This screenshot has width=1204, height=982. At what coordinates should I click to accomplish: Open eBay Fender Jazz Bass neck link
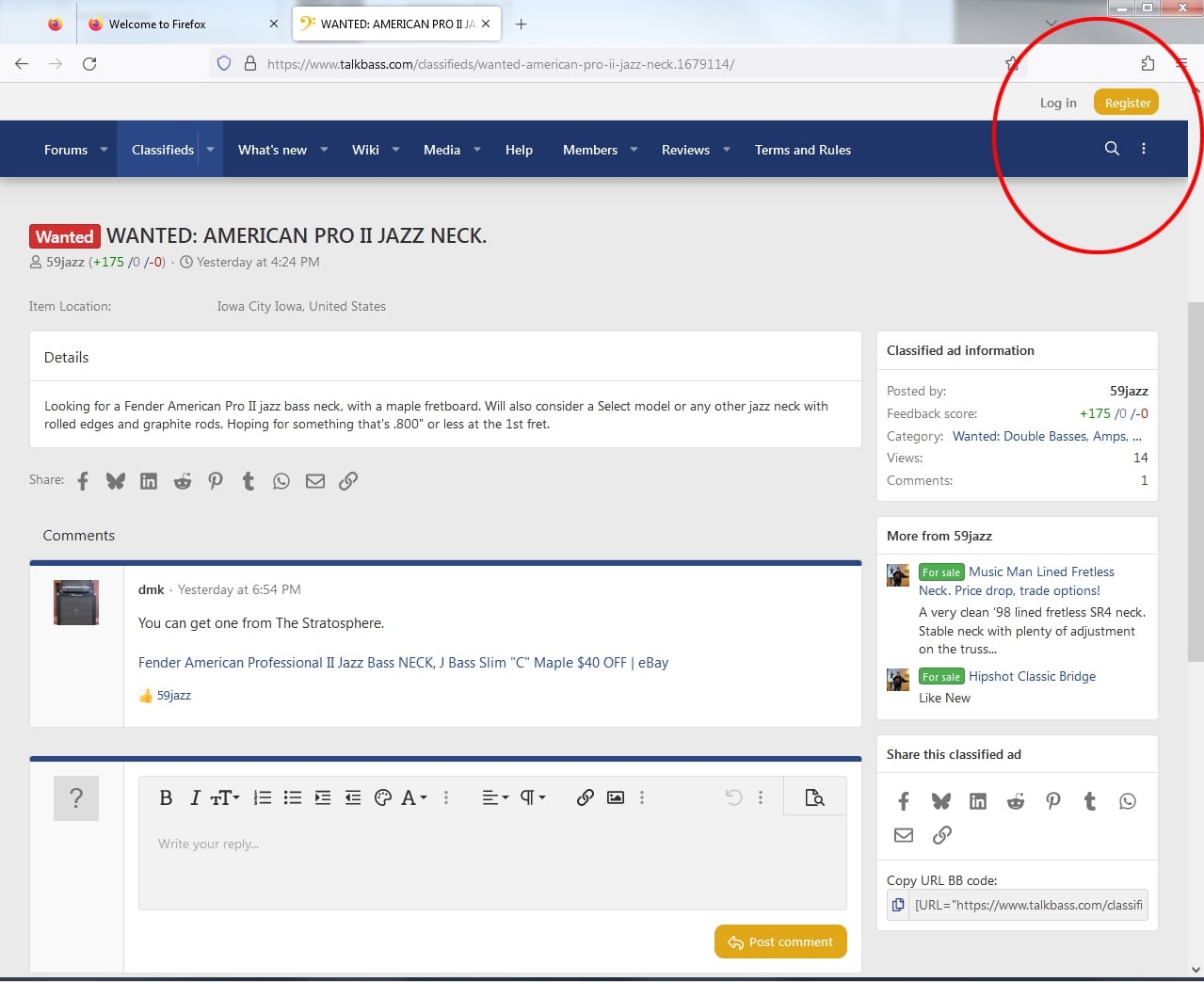[403, 663]
